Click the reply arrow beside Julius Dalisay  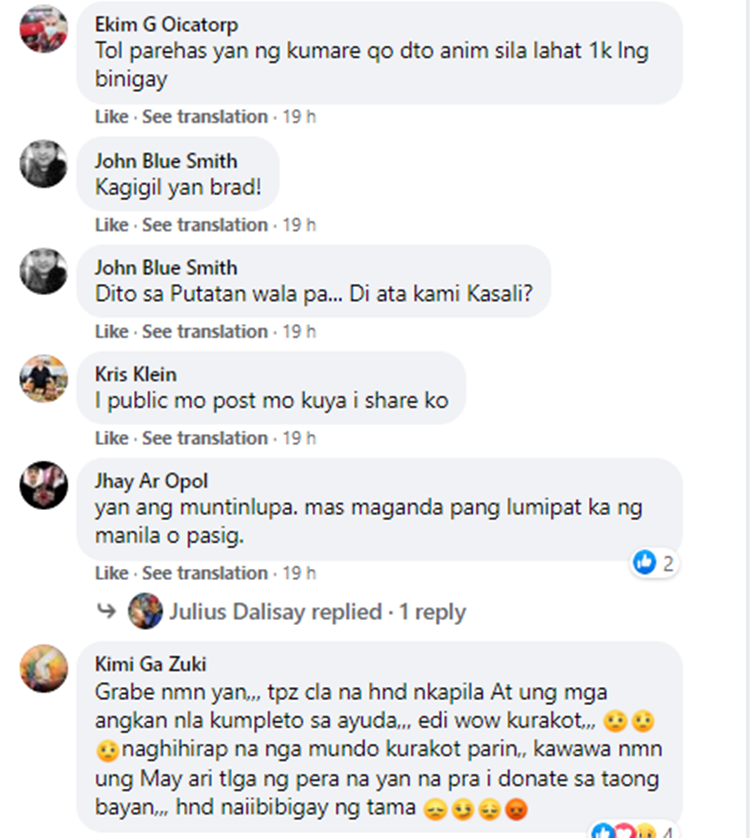coord(106,610)
